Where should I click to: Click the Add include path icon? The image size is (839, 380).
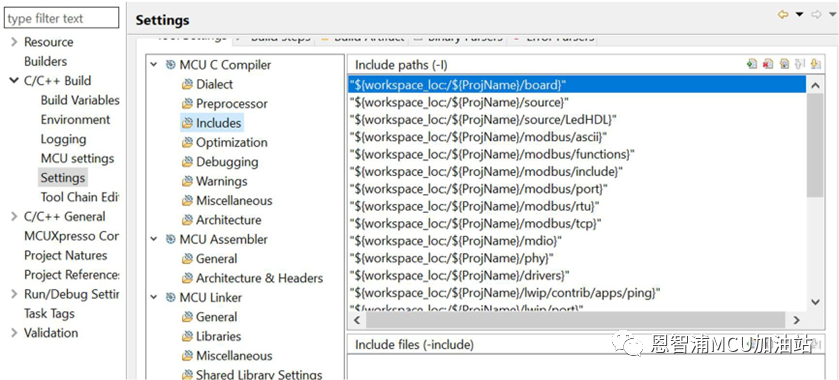(752, 64)
